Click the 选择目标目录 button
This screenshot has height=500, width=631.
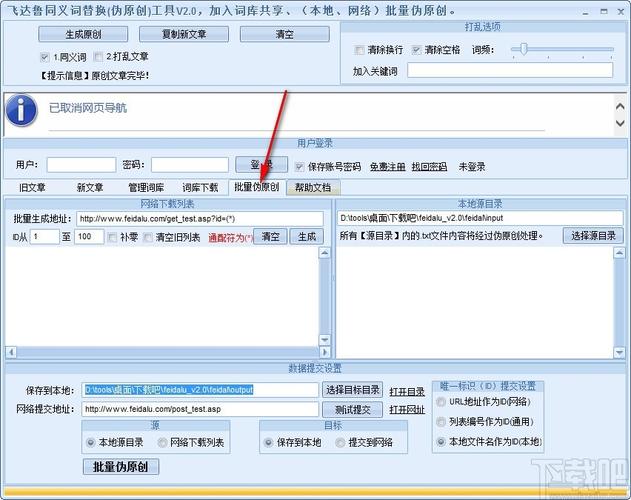coord(353,390)
